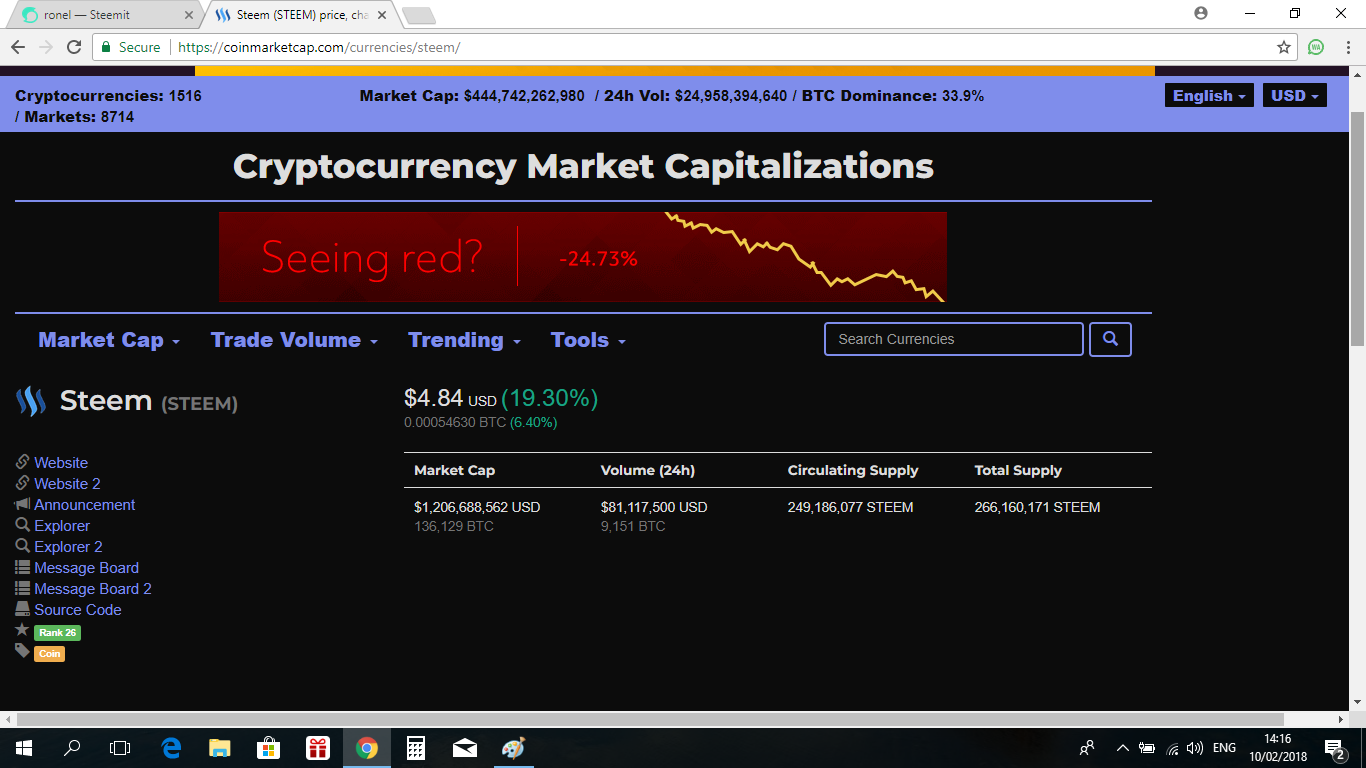This screenshot has height=768, width=1366.
Task: Click the orange Coin tag badge
Action: point(49,654)
